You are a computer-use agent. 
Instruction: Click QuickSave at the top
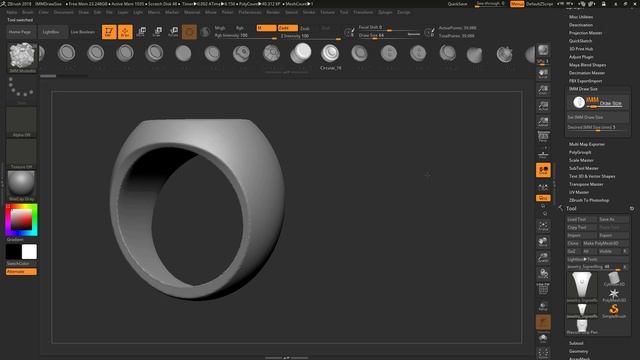pyautogui.click(x=457, y=4)
